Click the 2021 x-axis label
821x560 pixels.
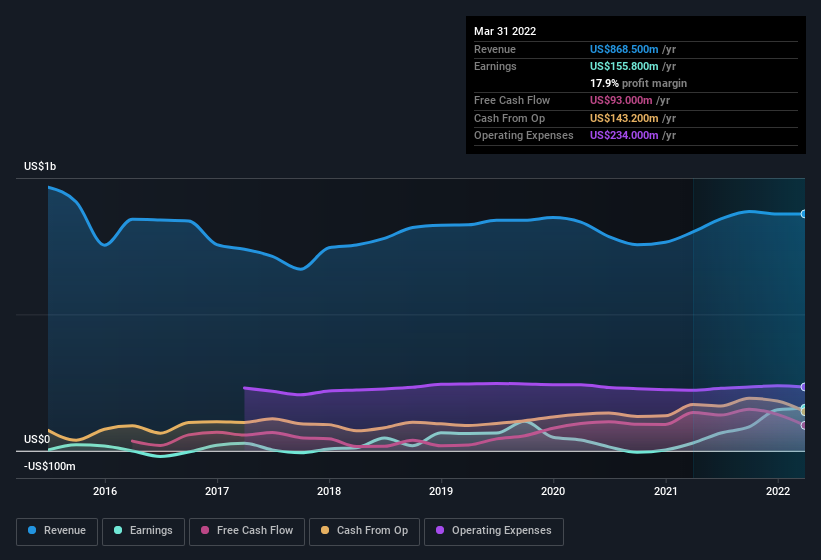coord(665,491)
